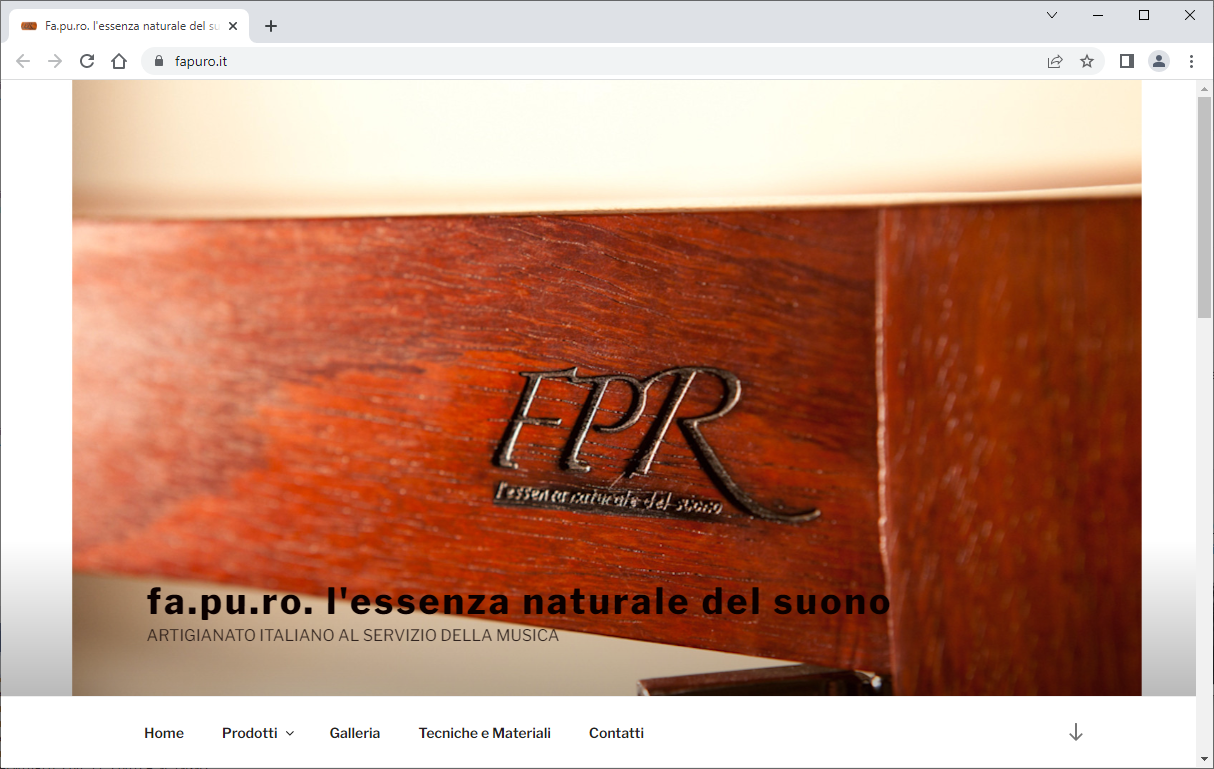Open the Home menu link

pos(164,733)
